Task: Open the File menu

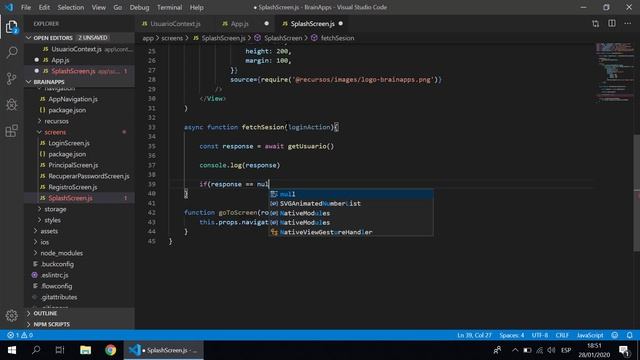Action: (26, 7)
